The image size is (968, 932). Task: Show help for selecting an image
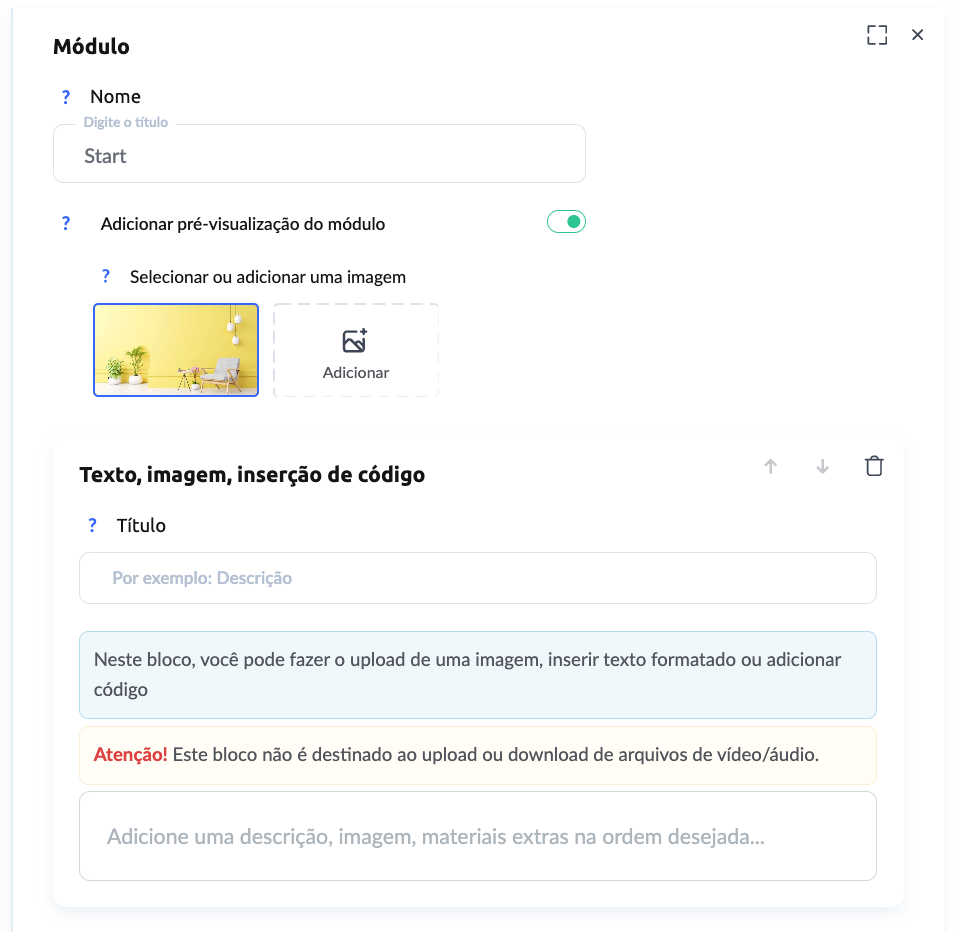point(106,276)
